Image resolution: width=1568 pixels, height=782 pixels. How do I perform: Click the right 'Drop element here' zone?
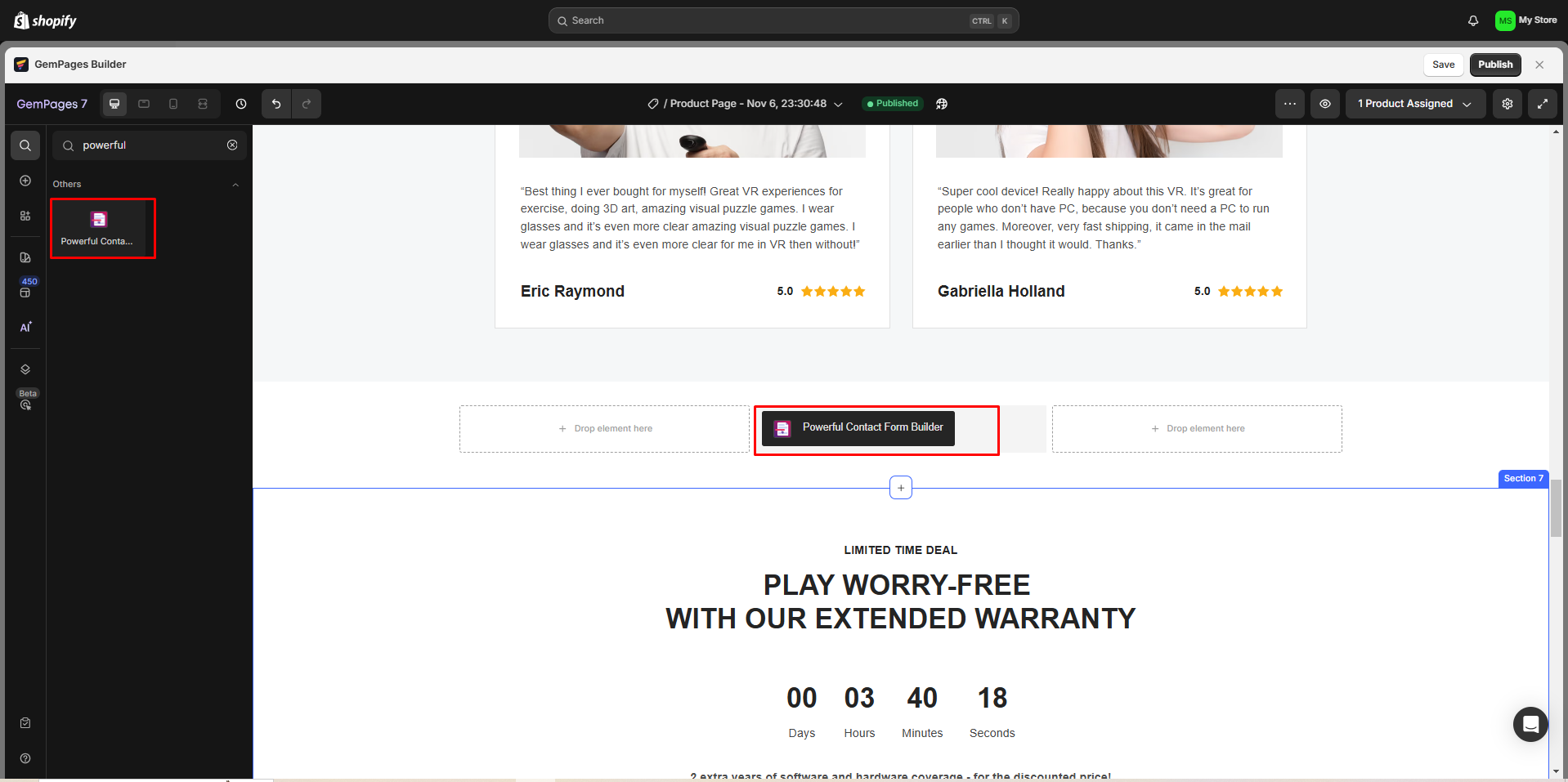pos(1197,429)
